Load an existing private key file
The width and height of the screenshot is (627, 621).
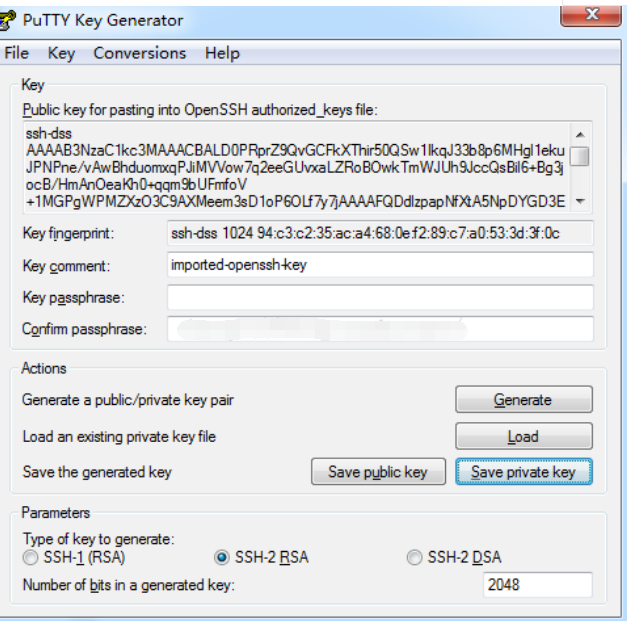pyautogui.click(x=523, y=436)
